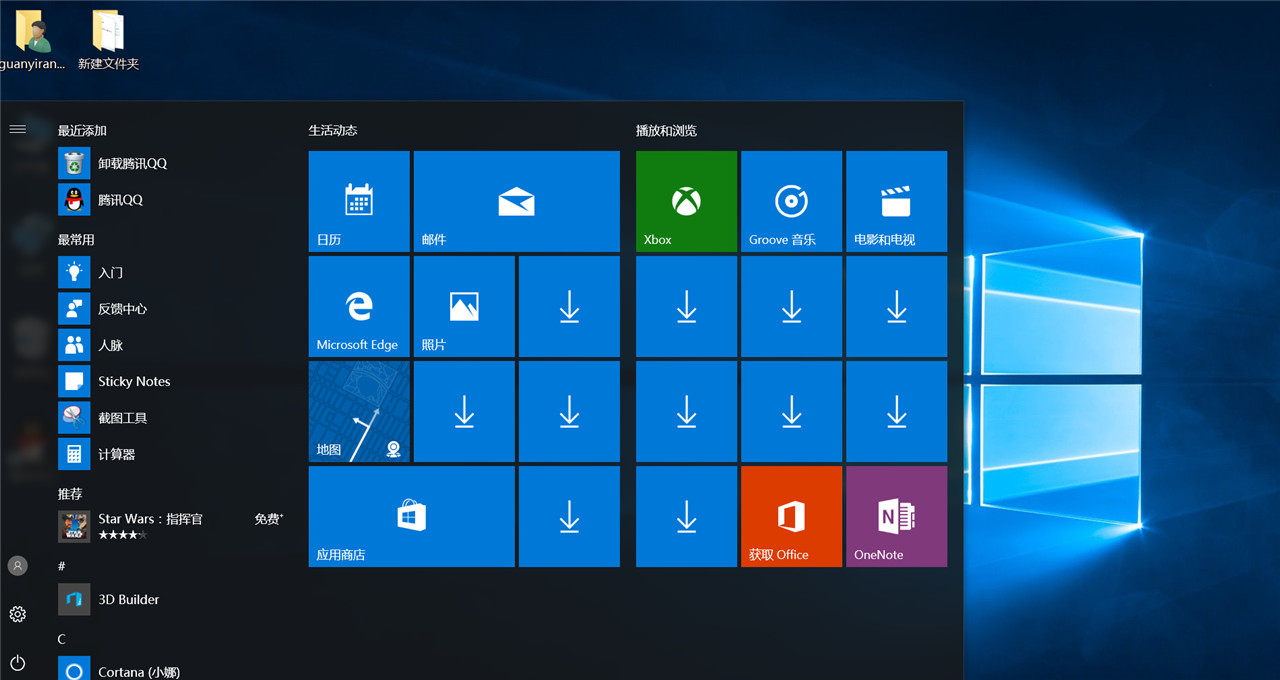This screenshot has height=680, width=1280.
Task: Open the purple OneNote tile
Action: [x=896, y=516]
